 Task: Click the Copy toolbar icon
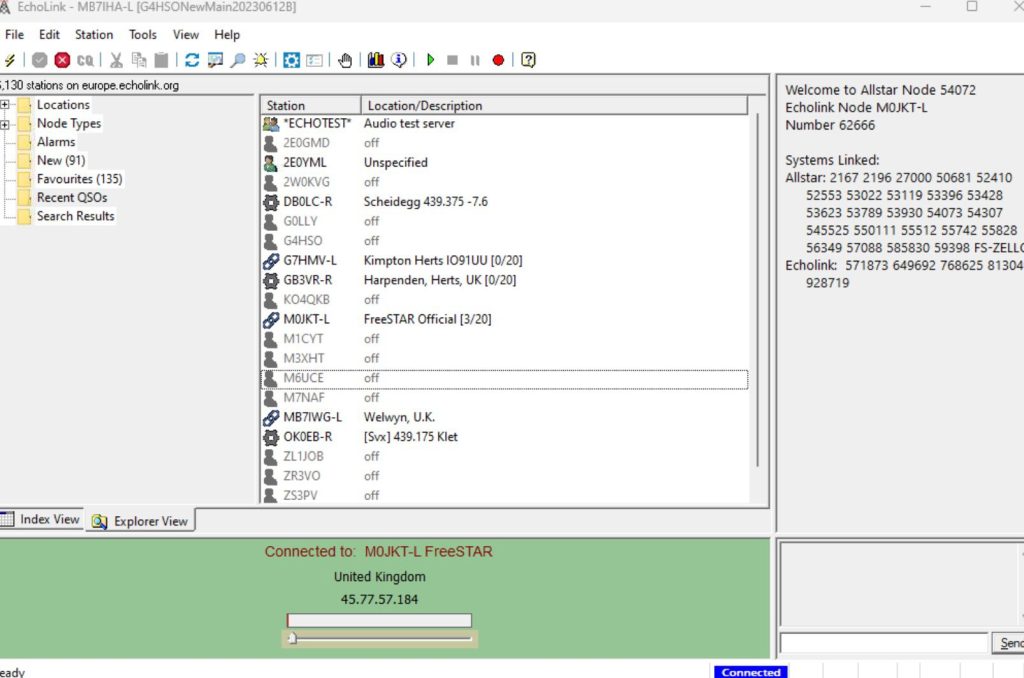[x=139, y=60]
